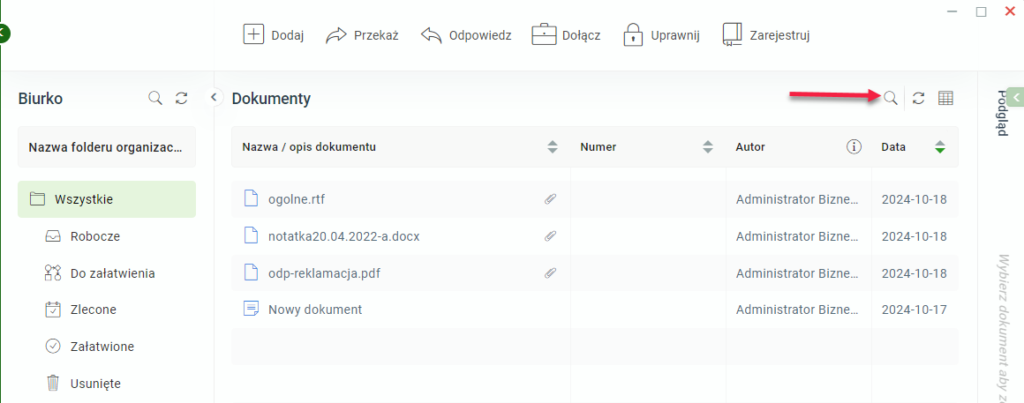Click author cell of ogolne.rtf row
The width and height of the screenshot is (1024, 403).
795,199
